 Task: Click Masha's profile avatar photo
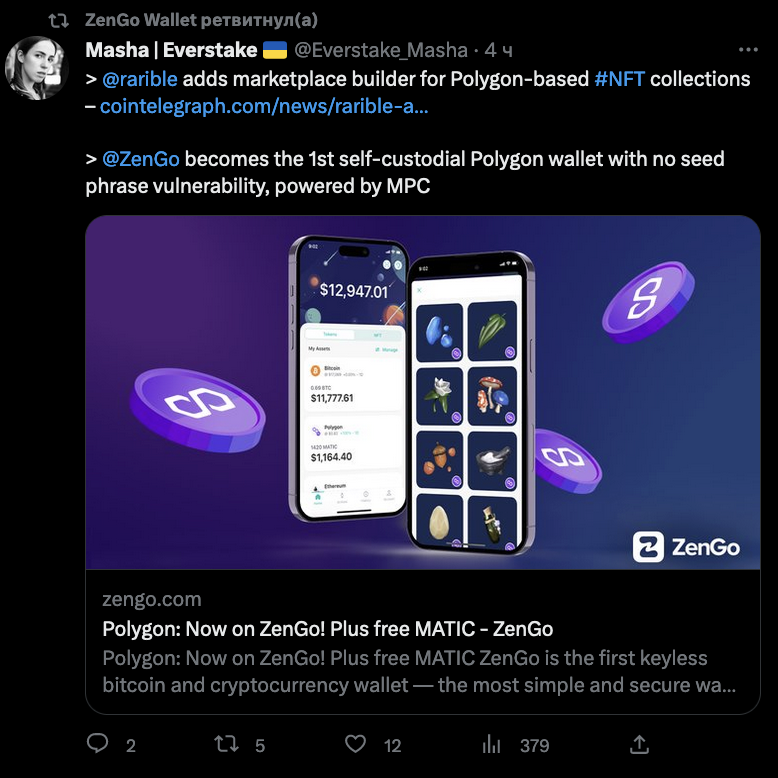click(38, 69)
